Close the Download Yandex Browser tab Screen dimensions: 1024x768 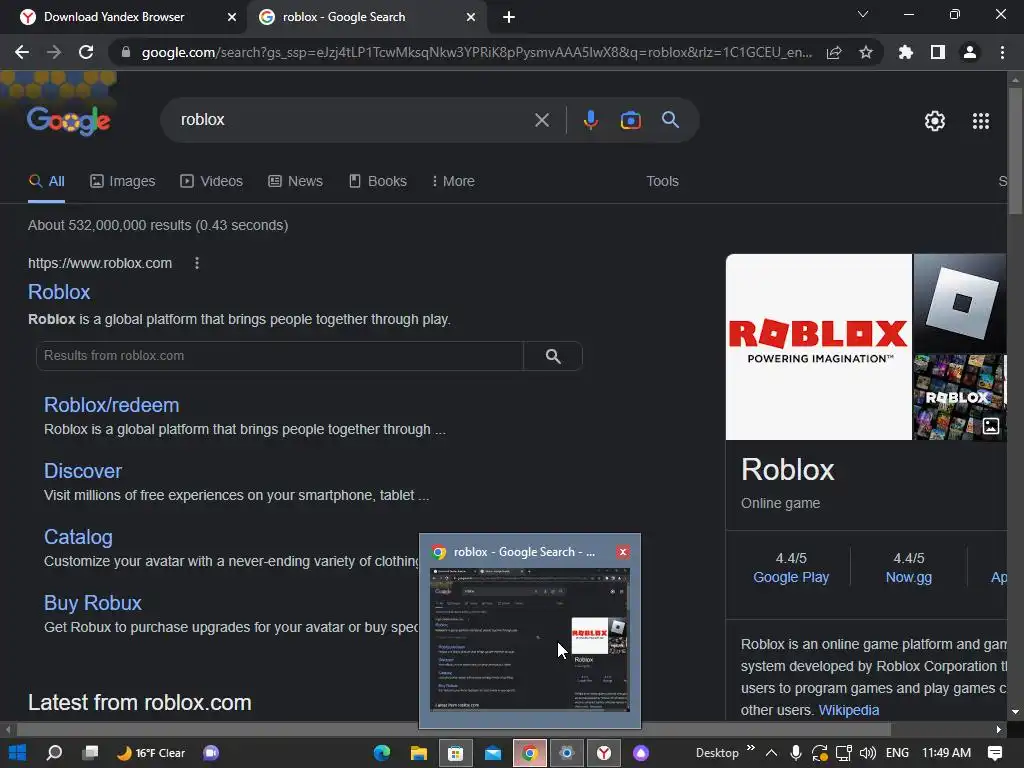pyautogui.click(x=232, y=17)
